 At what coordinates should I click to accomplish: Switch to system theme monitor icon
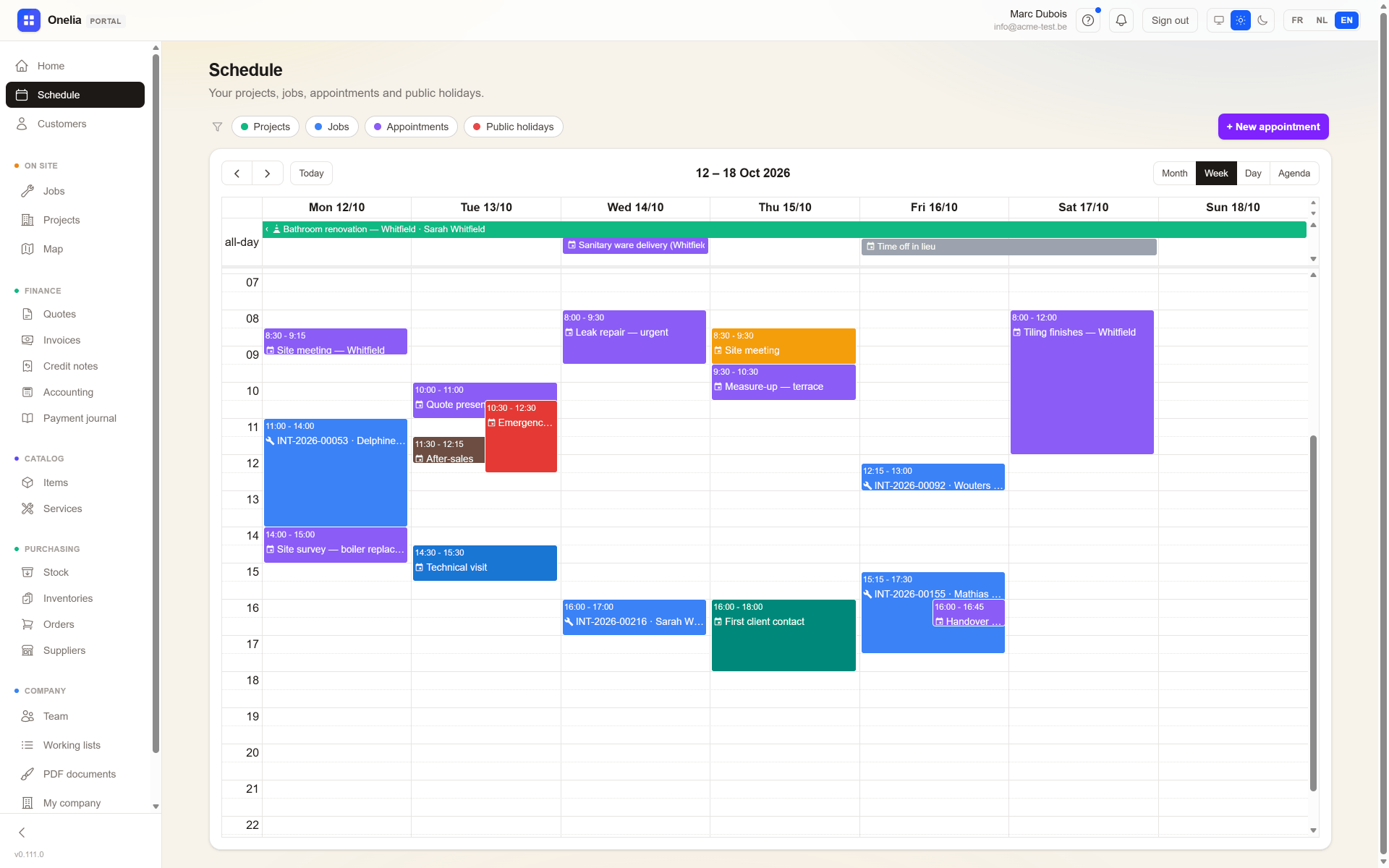pyautogui.click(x=1219, y=20)
